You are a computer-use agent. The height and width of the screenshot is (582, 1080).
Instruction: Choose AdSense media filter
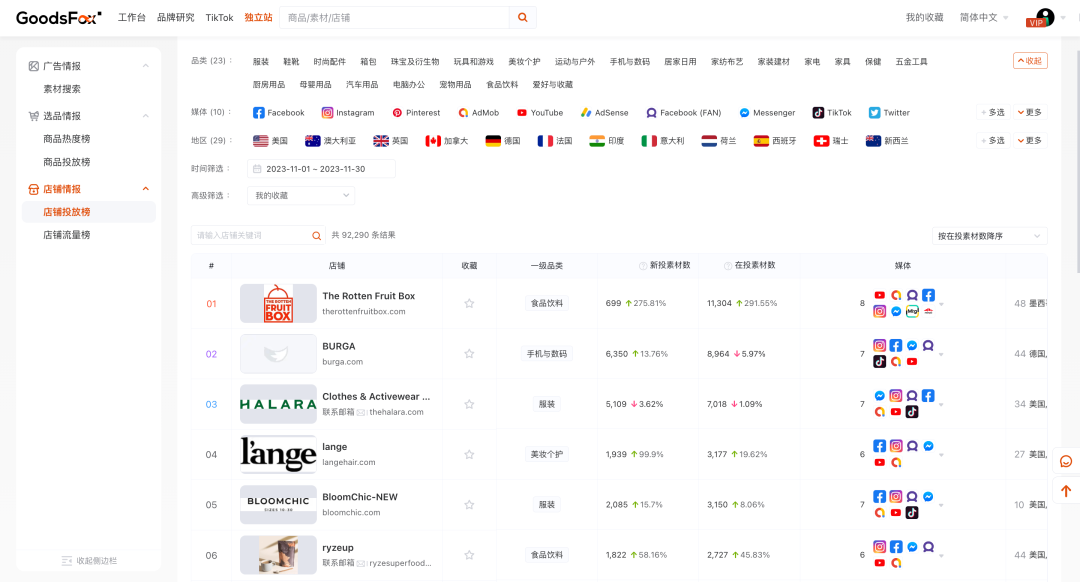click(x=604, y=113)
